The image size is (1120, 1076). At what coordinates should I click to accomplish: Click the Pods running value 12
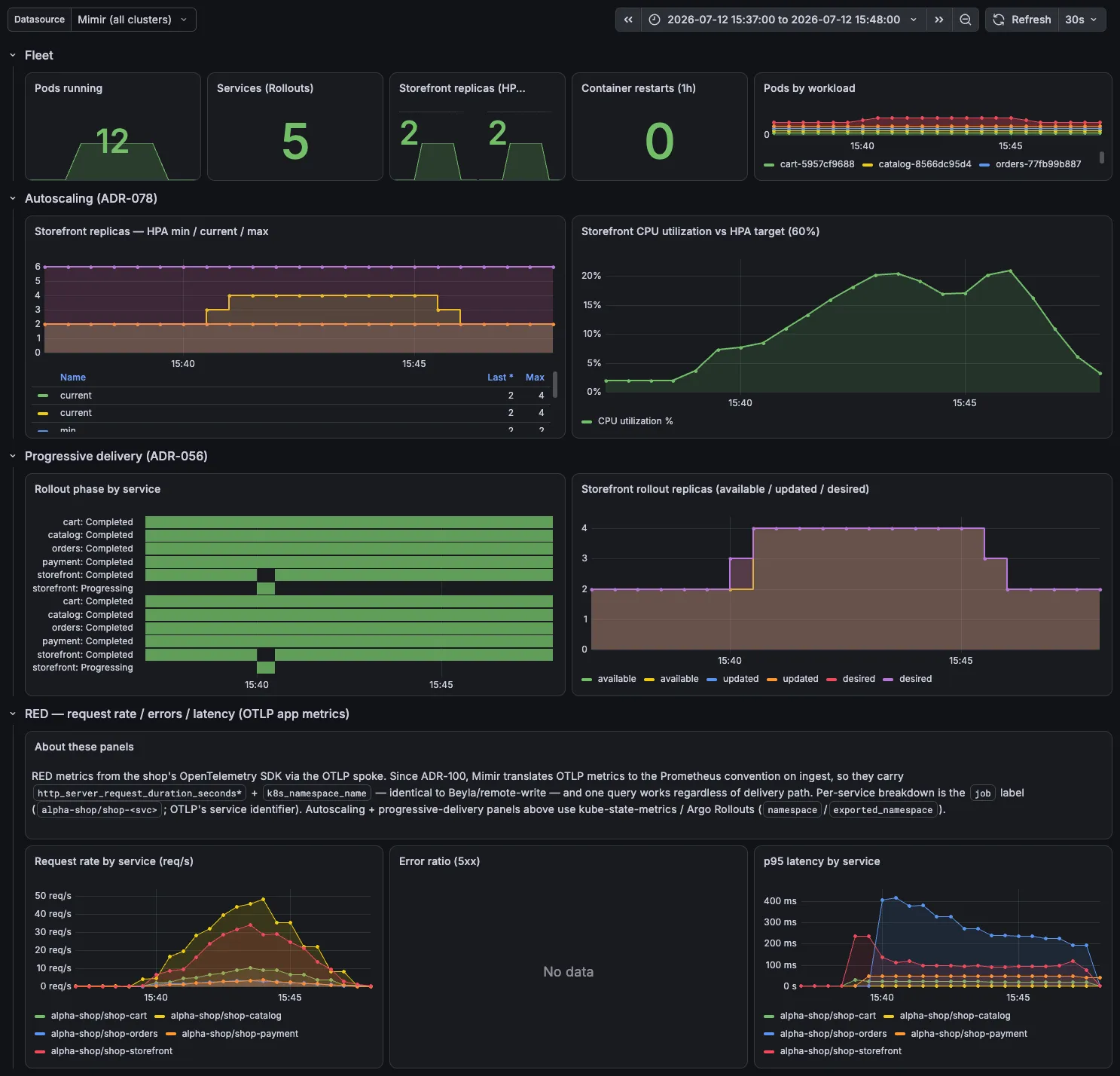point(112,142)
